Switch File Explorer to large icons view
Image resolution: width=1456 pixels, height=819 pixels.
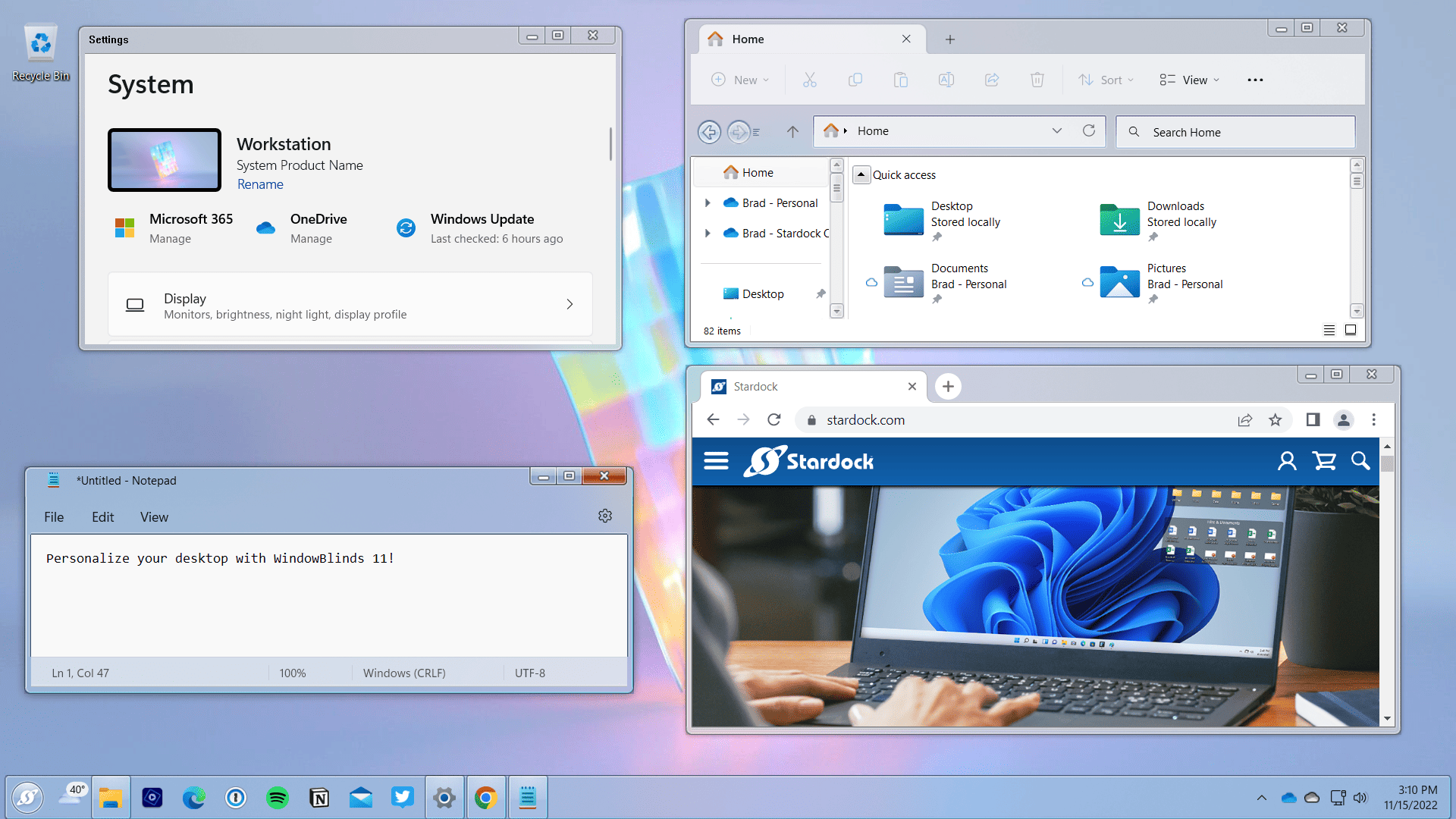1351,330
